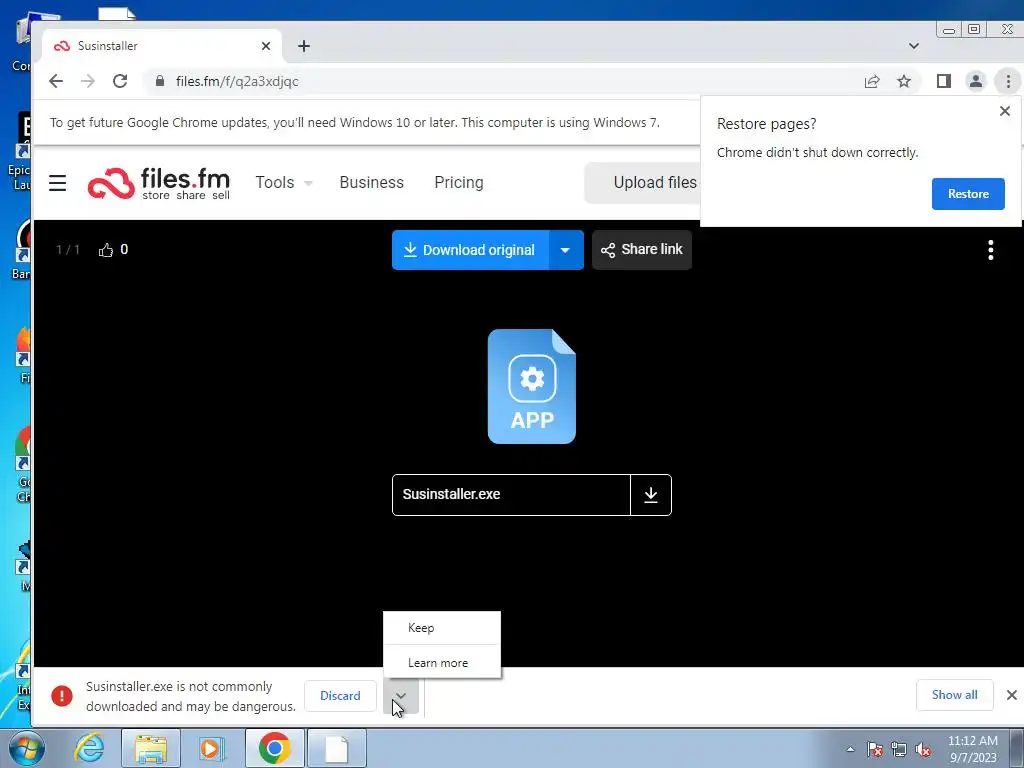Show hidden system tray icons arrow
Viewport: 1024px width, 768px height.
point(850,749)
